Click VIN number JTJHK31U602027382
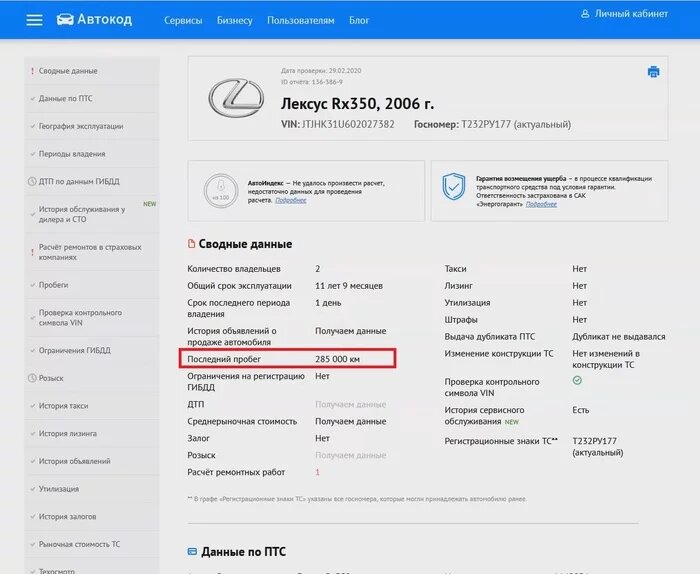 (x=348, y=125)
